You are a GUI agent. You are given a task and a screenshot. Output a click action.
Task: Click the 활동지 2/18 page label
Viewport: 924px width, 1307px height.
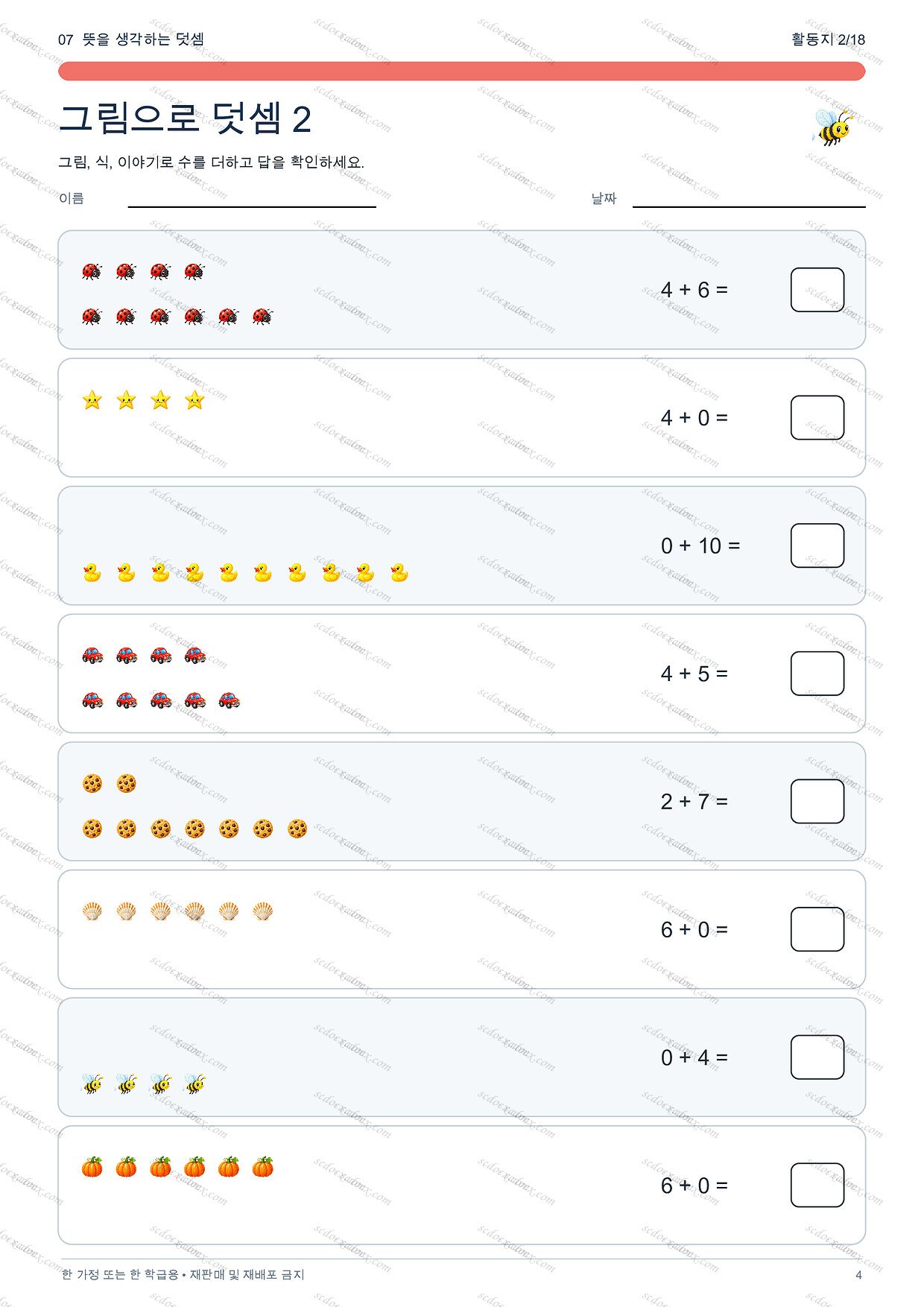828,39
